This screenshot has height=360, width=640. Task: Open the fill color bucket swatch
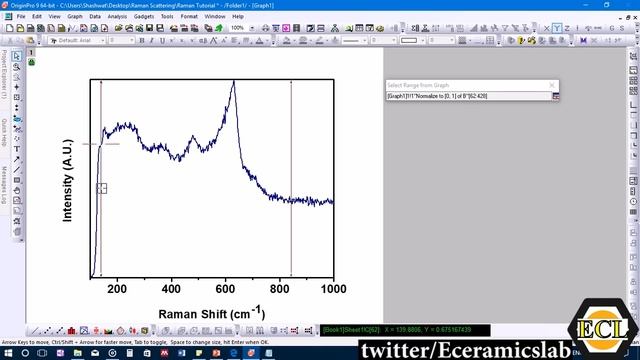(x=287, y=40)
